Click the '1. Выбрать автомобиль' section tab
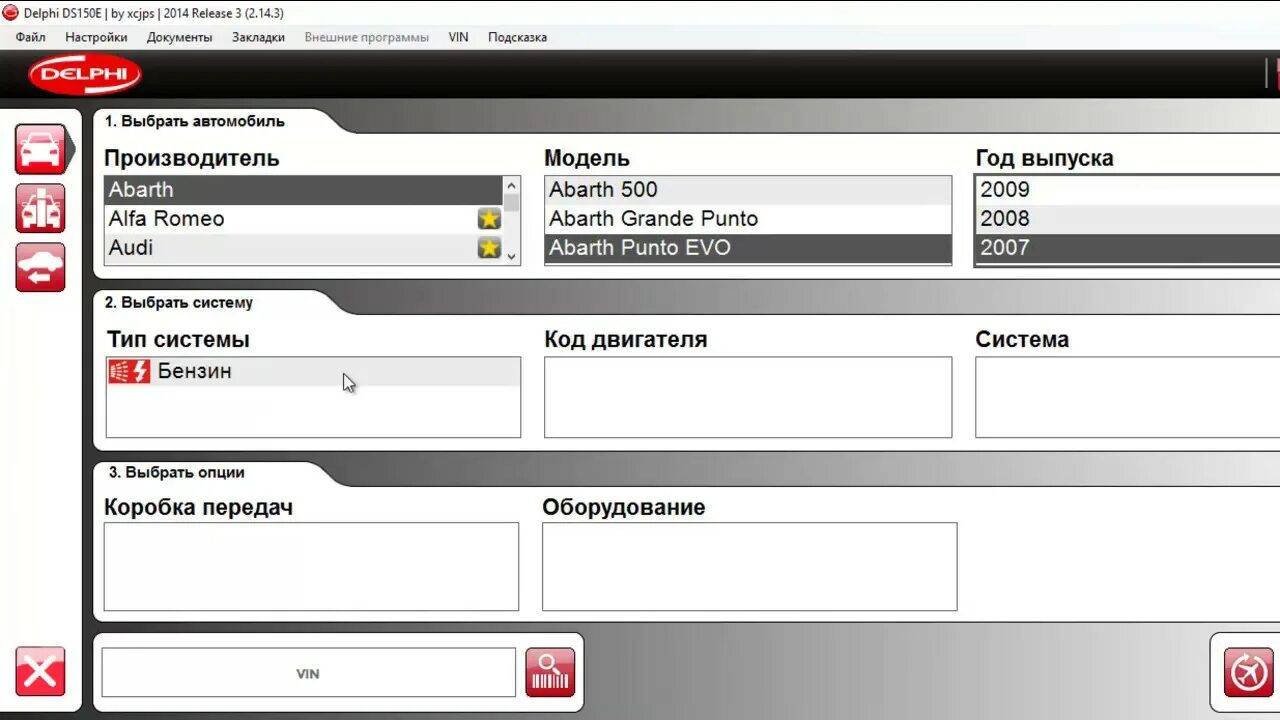Viewport: 1280px width, 720px height. [x=195, y=121]
